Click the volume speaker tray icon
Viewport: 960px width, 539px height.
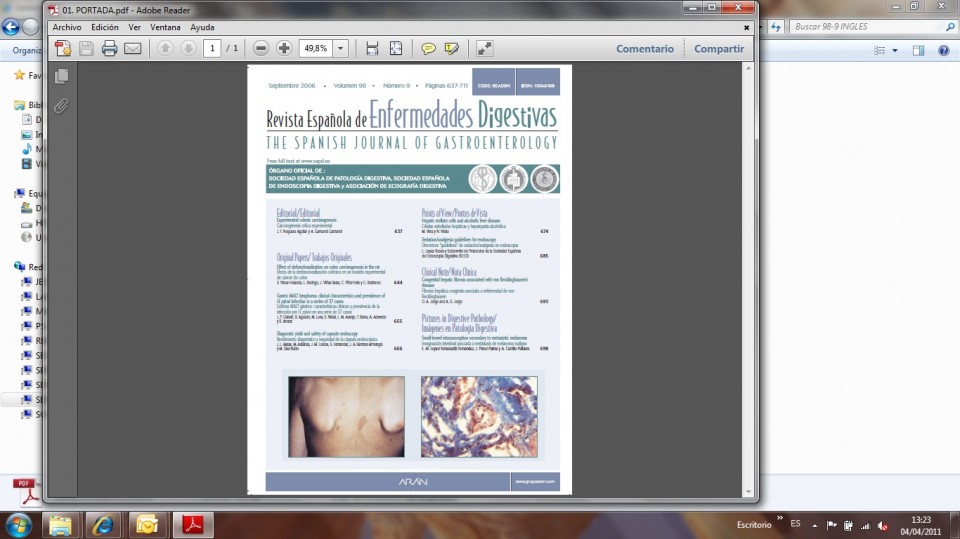coord(883,526)
